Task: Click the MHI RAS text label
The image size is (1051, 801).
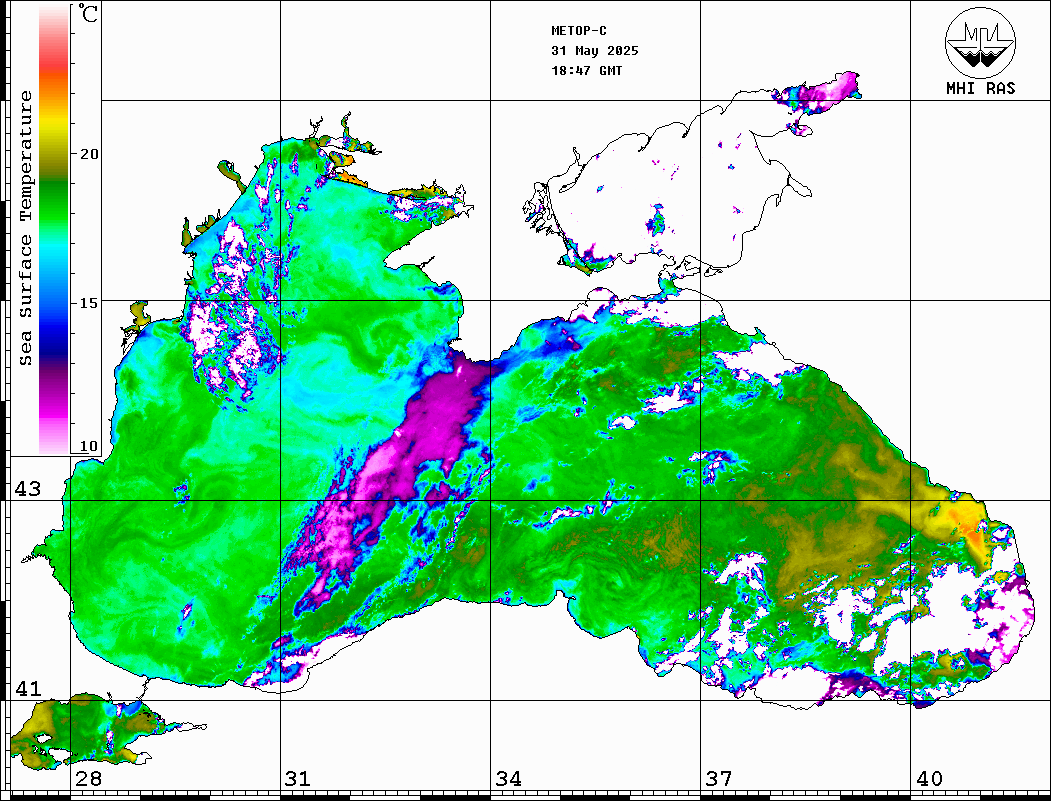Action: coord(981,88)
